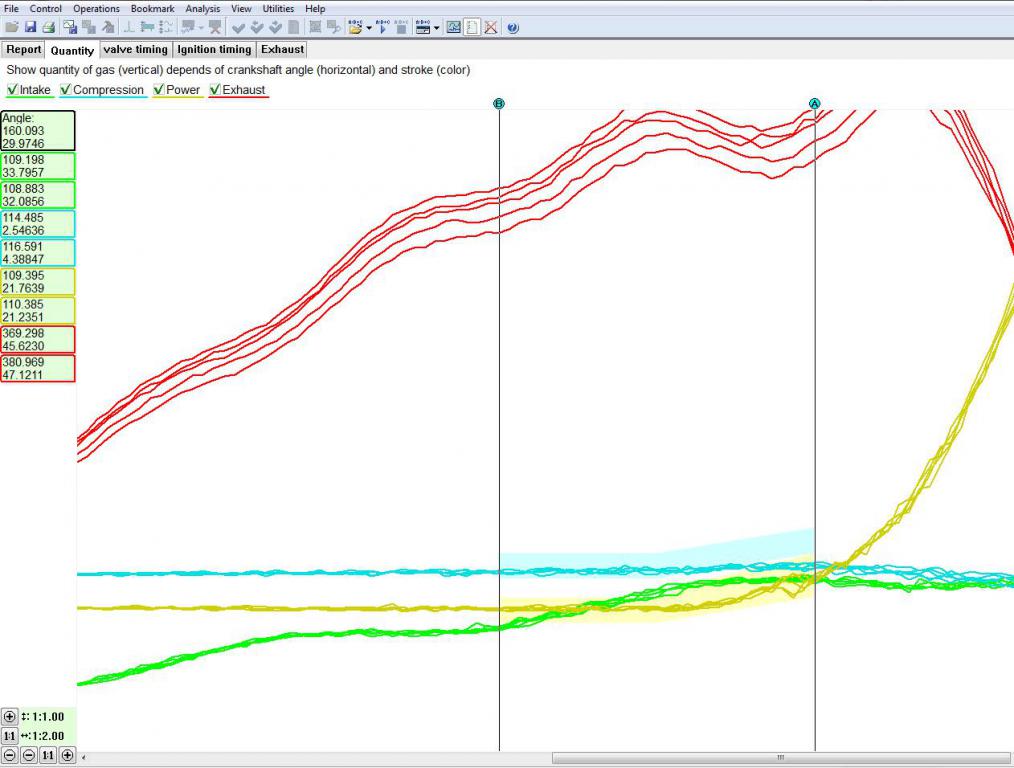Click the red 380.969 value box
Viewport: 1014px width, 768px height.
(38, 368)
